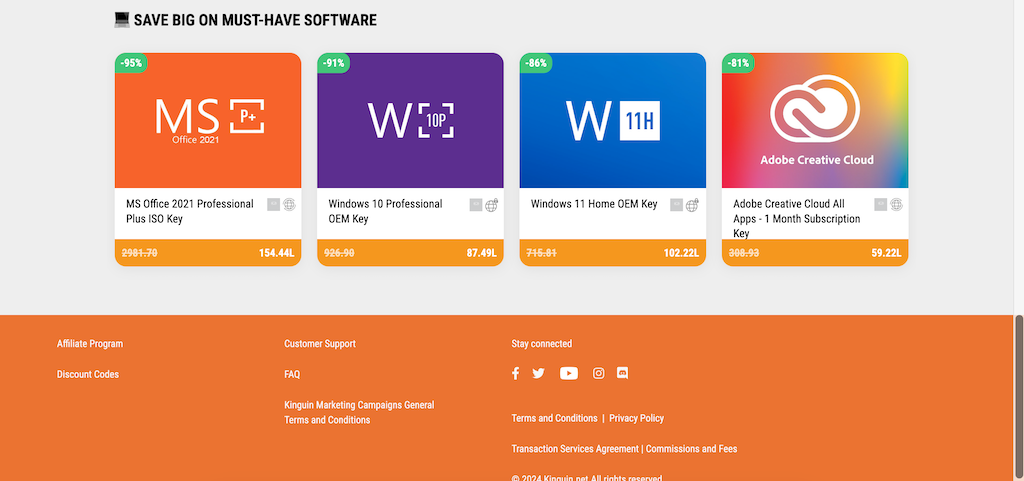
Task: Open the Commissions and Fees link
Action: (x=692, y=448)
